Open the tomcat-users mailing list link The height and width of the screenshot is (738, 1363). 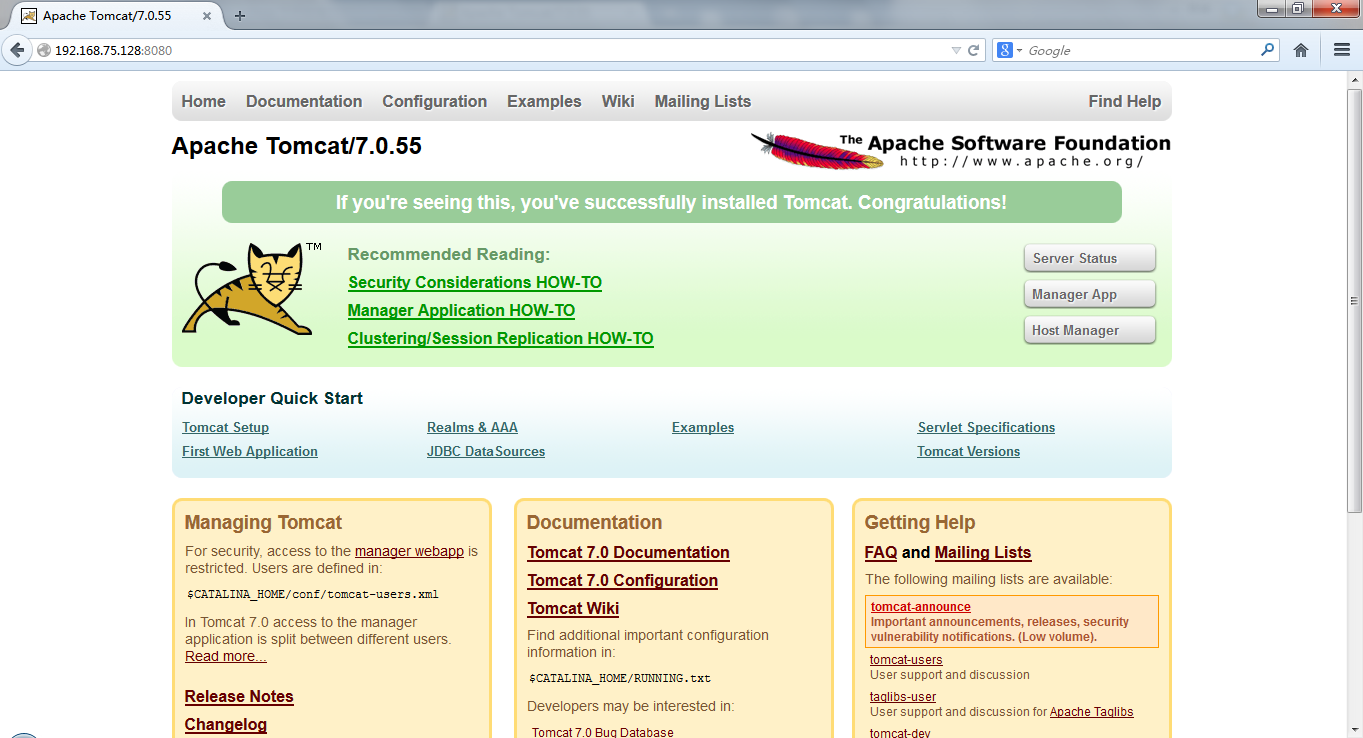coord(906,660)
